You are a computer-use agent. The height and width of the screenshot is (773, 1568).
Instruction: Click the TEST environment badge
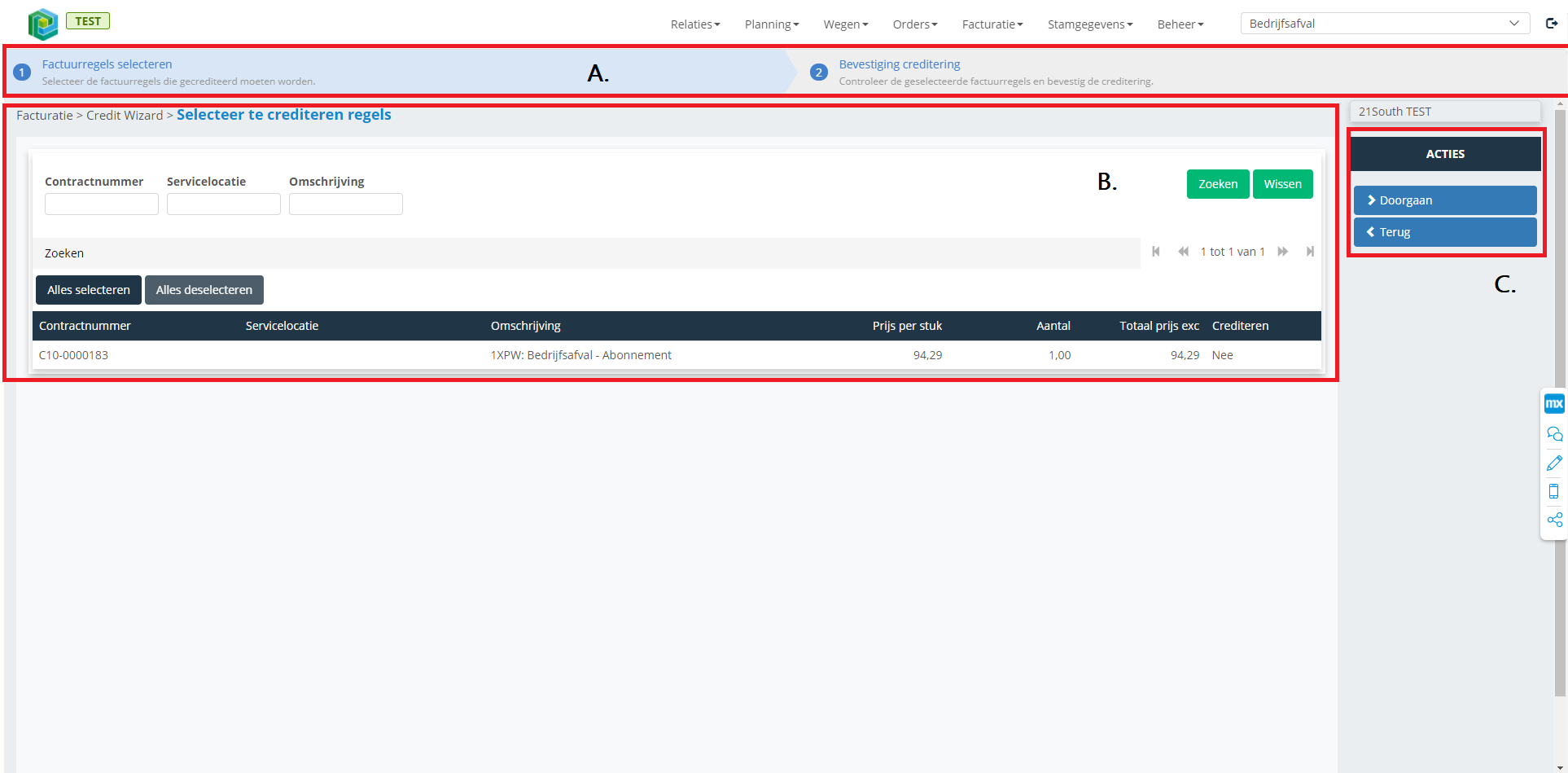88,21
